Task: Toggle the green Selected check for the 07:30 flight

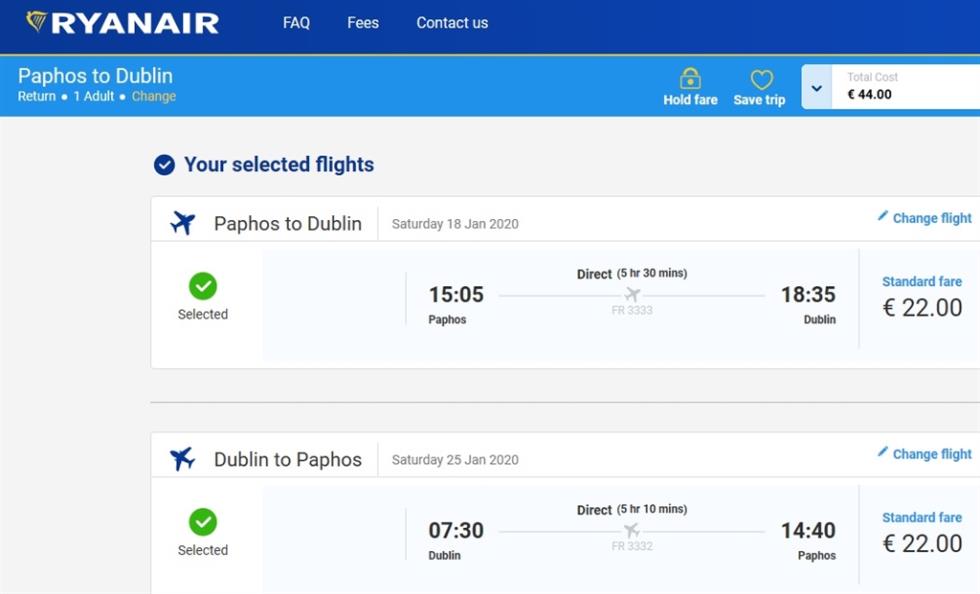Action: point(202,521)
